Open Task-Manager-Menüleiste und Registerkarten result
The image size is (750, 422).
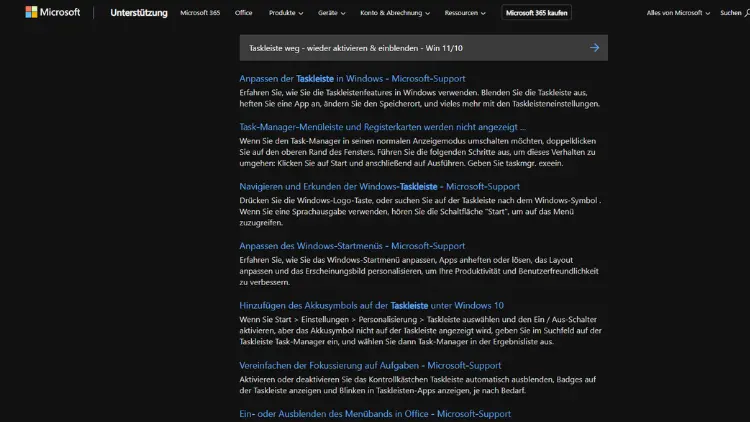click(x=382, y=127)
